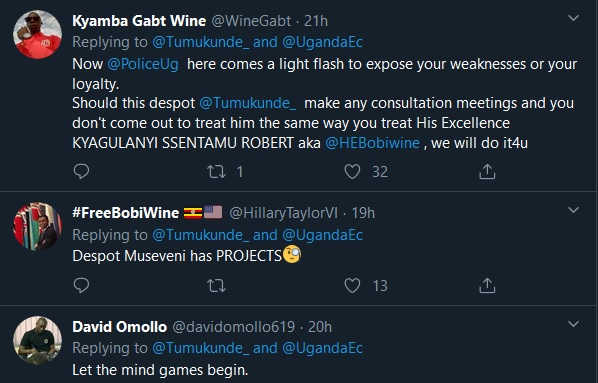Retweet Kyamba Gabt Wine's tweet

(216, 172)
